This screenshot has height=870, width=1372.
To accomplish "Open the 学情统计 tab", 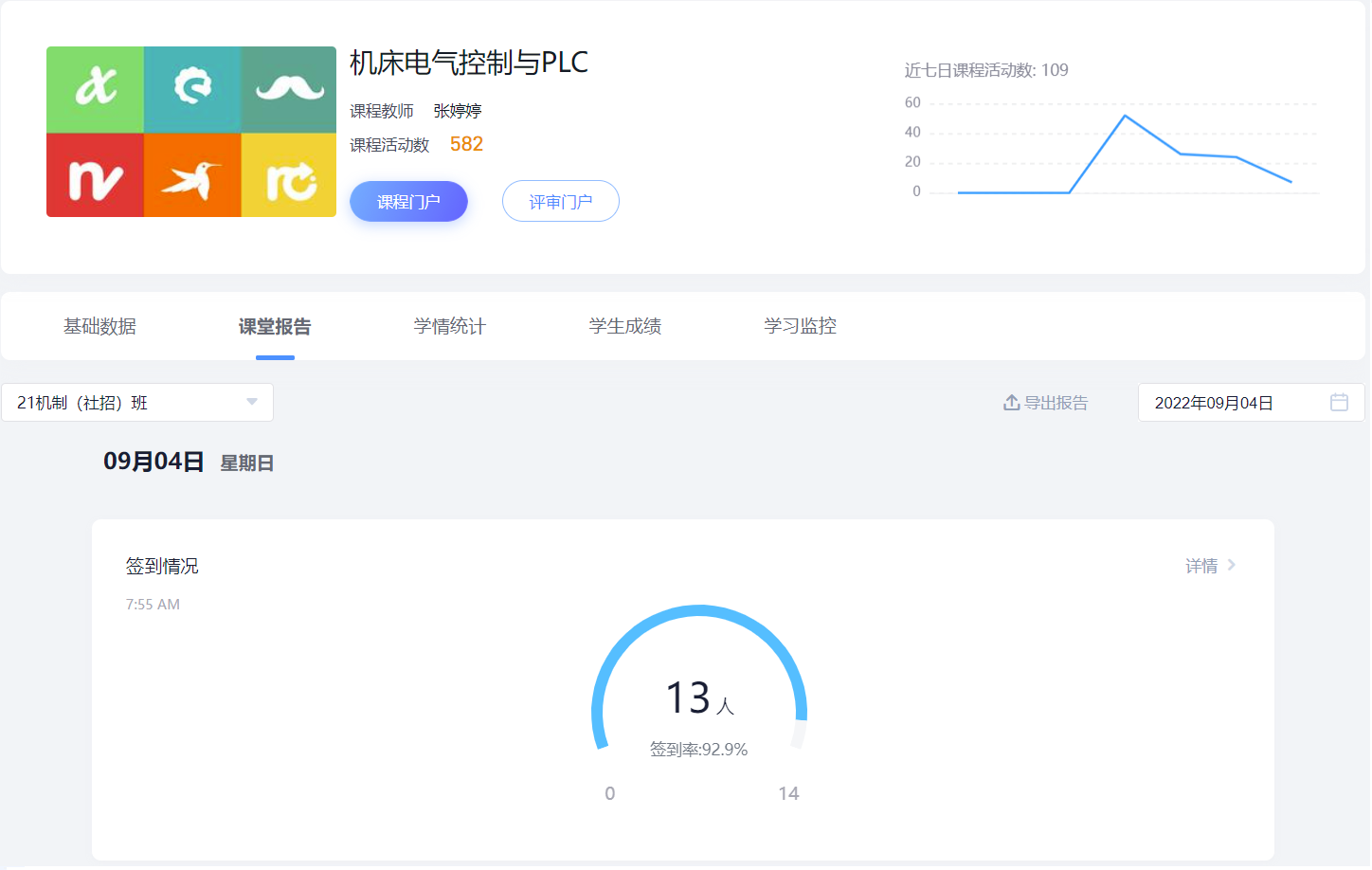I will coord(449,327).
